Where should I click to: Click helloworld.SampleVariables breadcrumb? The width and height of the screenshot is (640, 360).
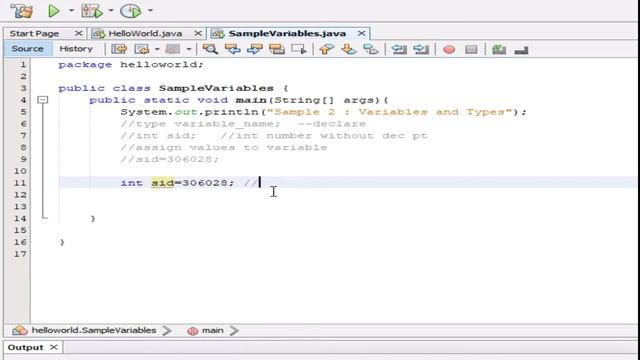click(94, 330)
